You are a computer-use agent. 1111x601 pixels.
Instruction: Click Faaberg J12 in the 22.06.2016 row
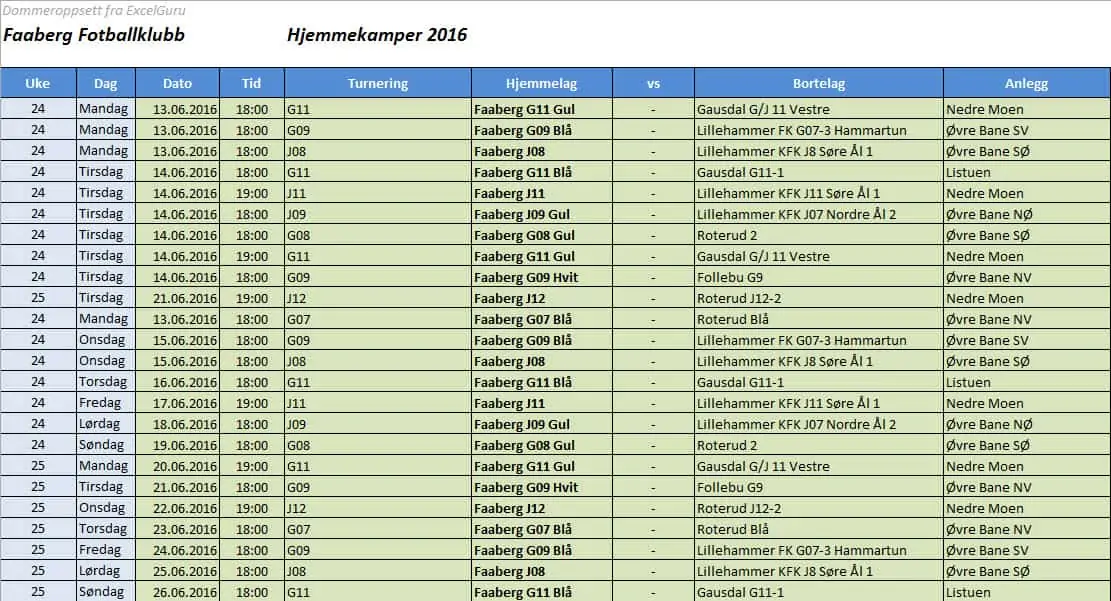pyautogui.click(x=509, y=508)
